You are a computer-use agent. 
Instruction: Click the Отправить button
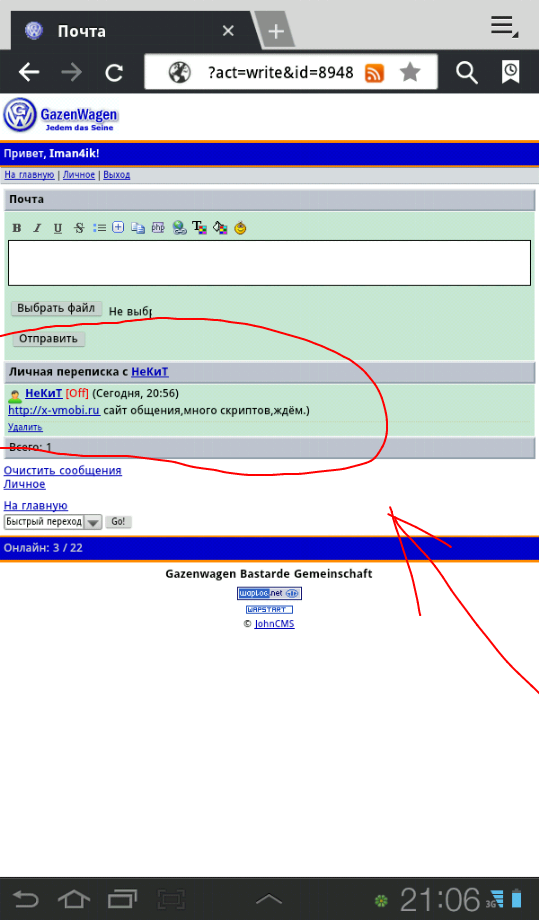[49, 339]
